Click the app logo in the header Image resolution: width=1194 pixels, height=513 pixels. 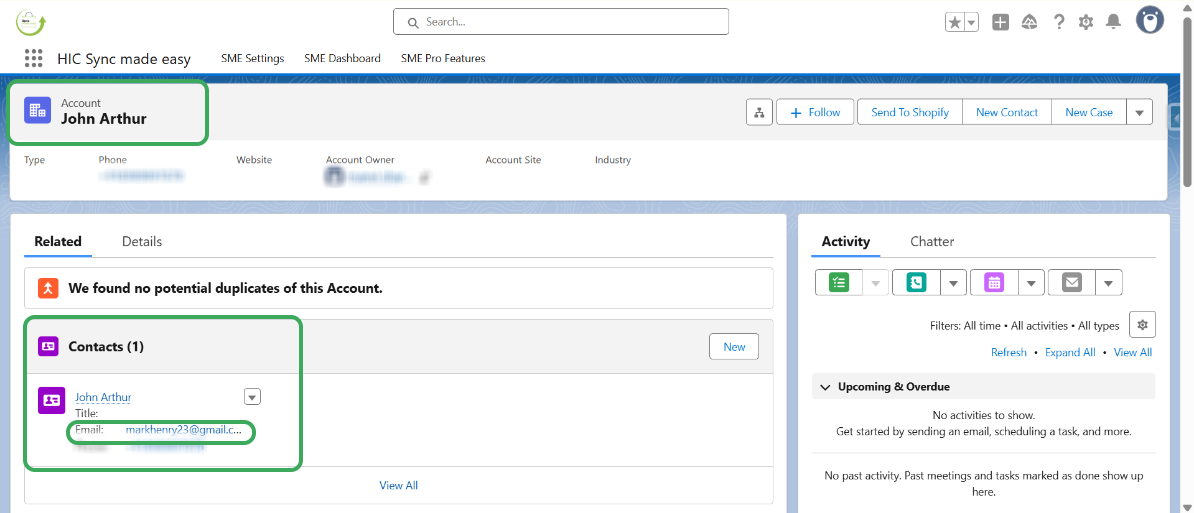(31, 23)
